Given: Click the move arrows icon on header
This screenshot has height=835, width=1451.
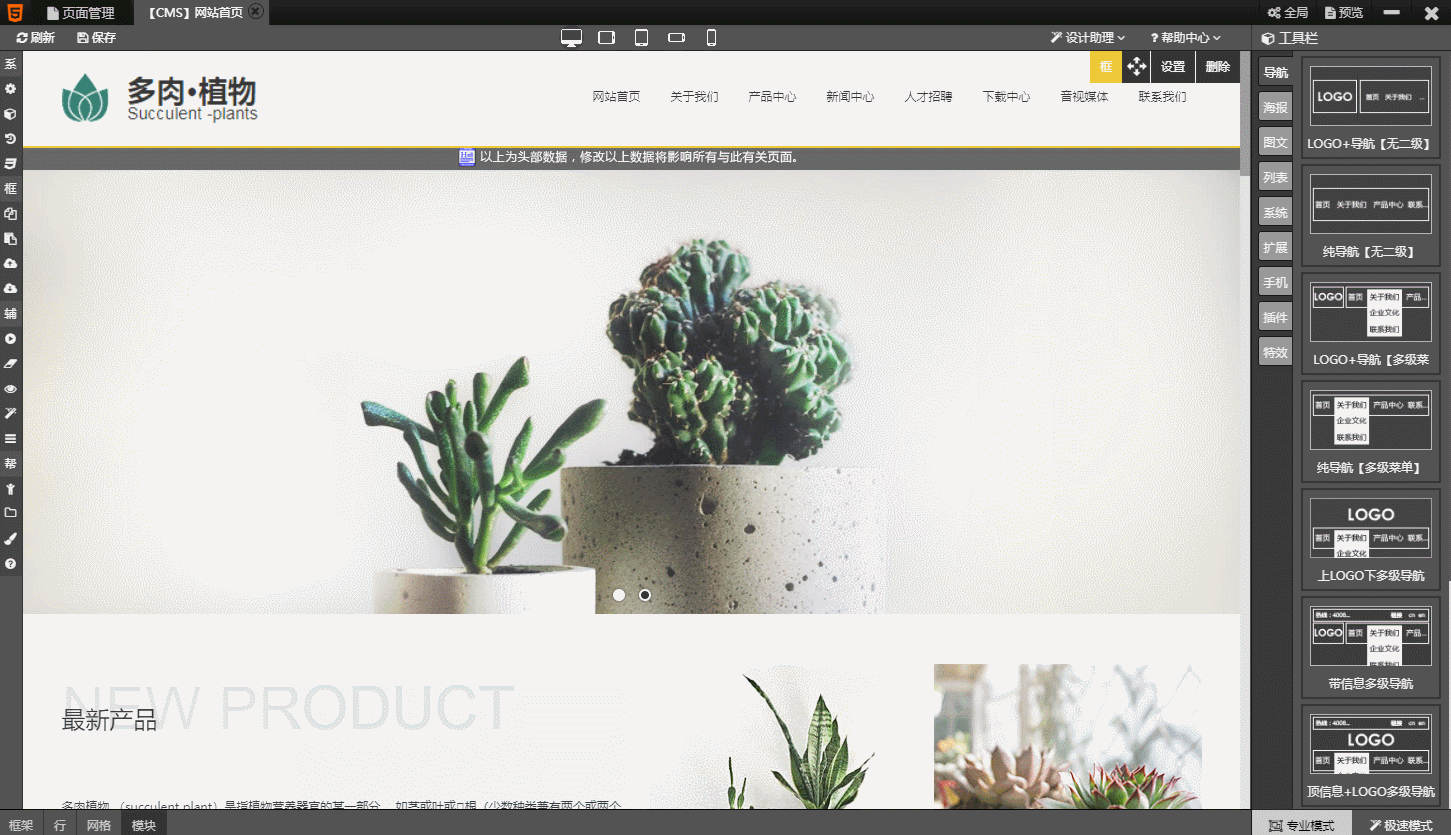Looking at the screenshot, I should coord(1136,67).
